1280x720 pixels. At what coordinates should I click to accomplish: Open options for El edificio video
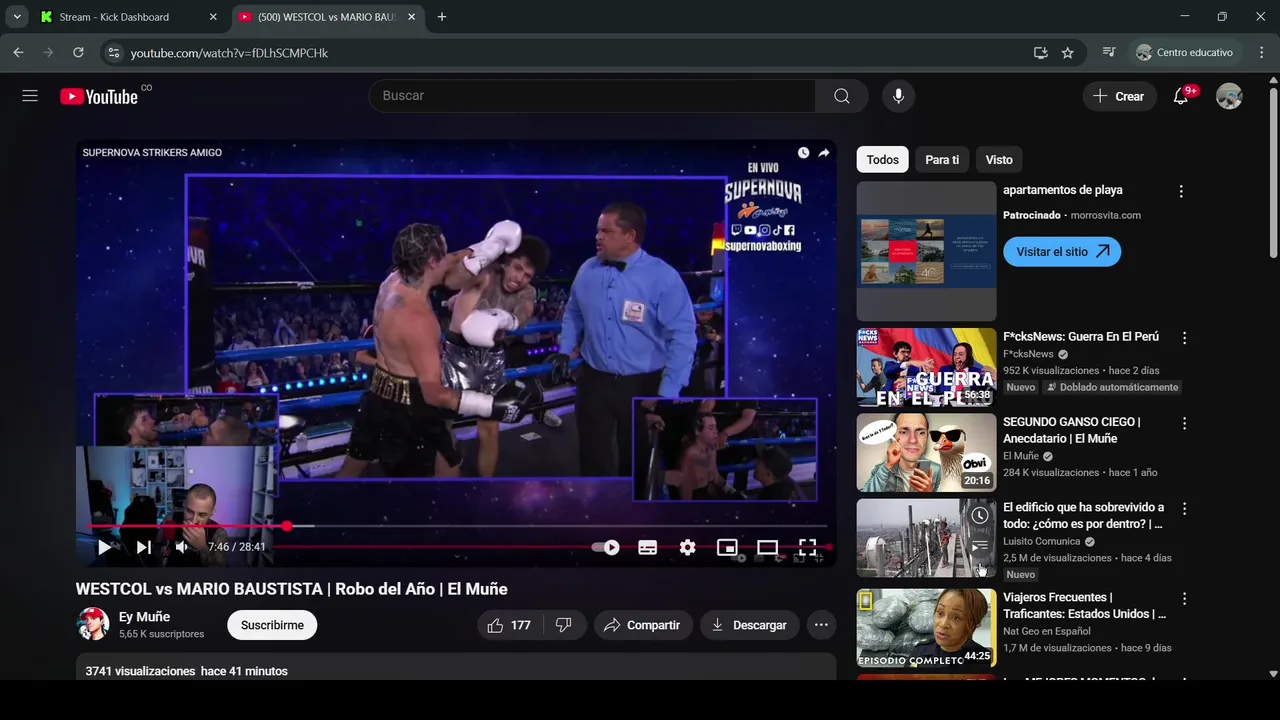1184,509
